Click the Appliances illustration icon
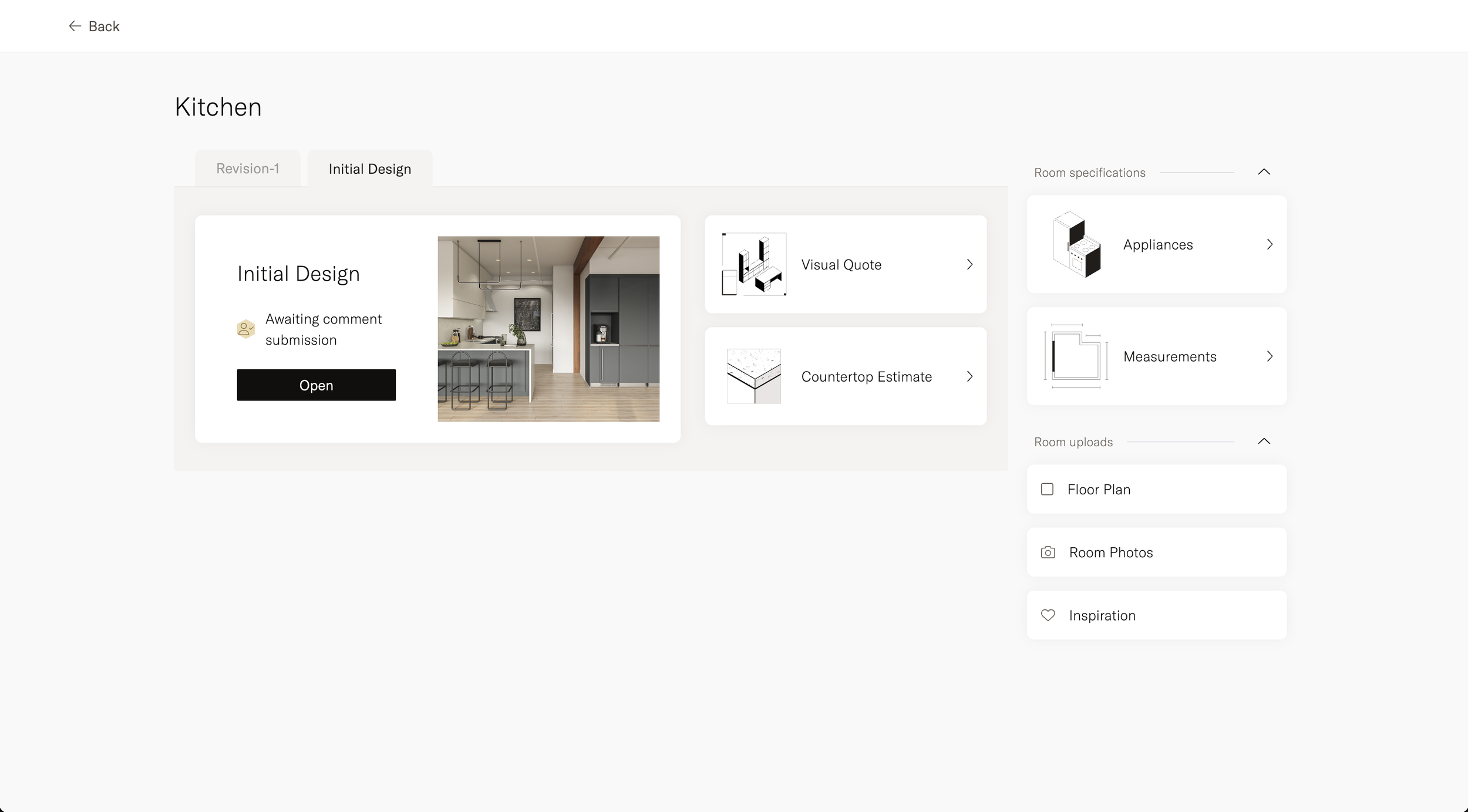The image size is (1468, 812). tap(1077, 244)
